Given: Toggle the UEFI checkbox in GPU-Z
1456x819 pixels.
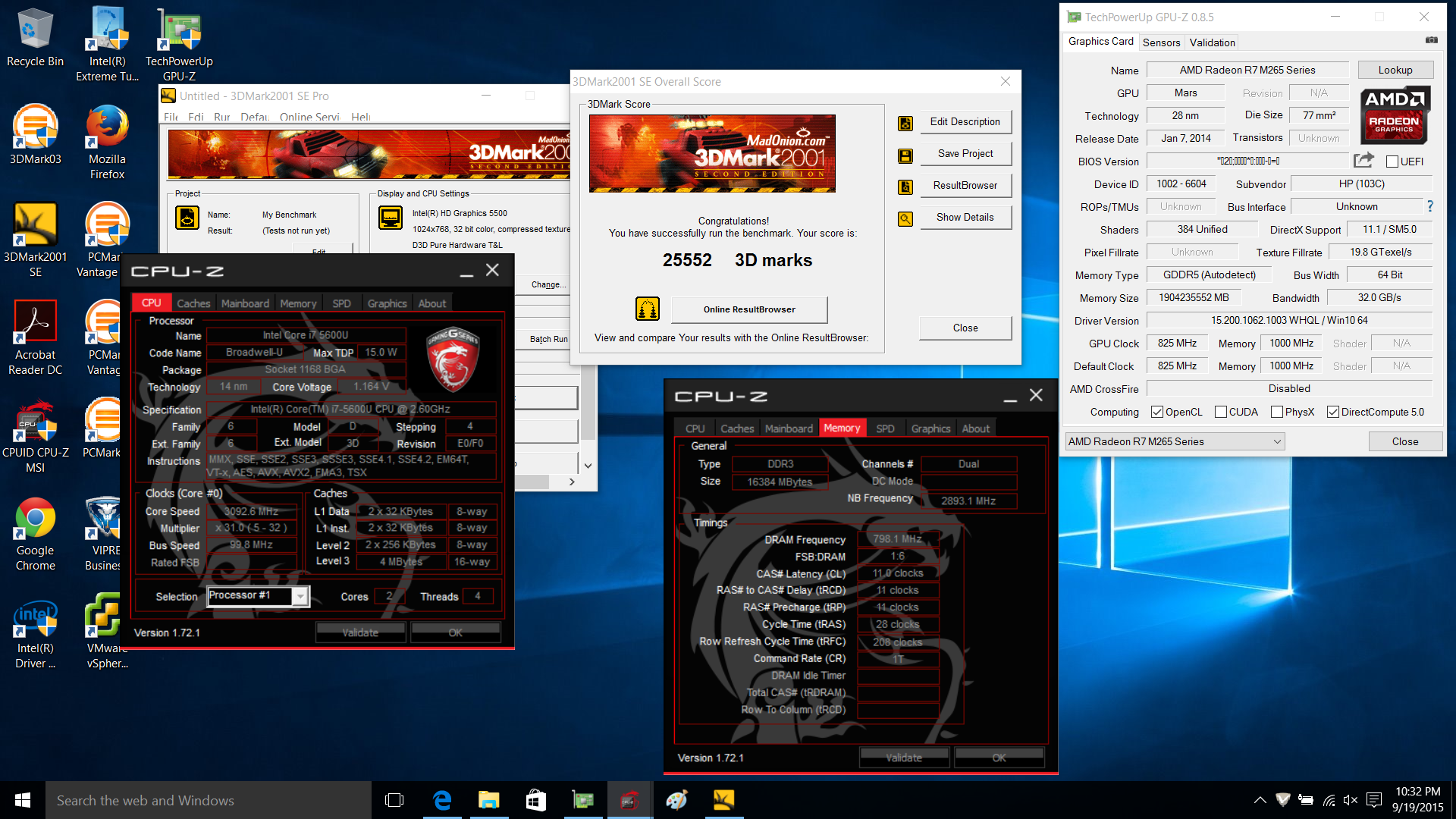Looking at the screenshot, I should point(1392,162).
